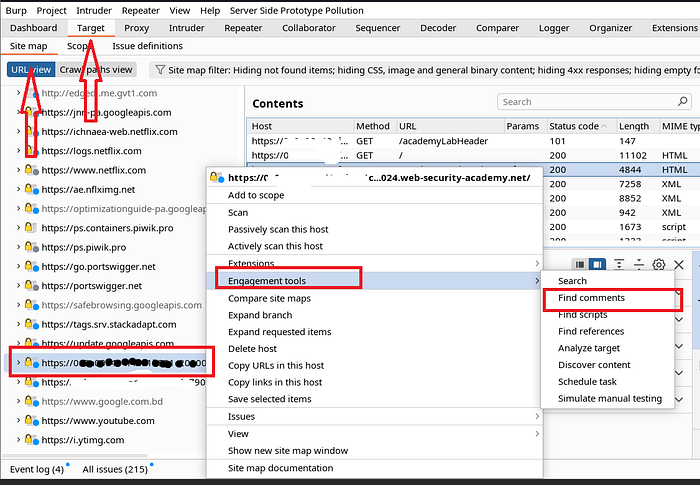The height and width of the screenshot is (485, 700).
Task: Open the Project menu
Action: [x=51, y=10]
